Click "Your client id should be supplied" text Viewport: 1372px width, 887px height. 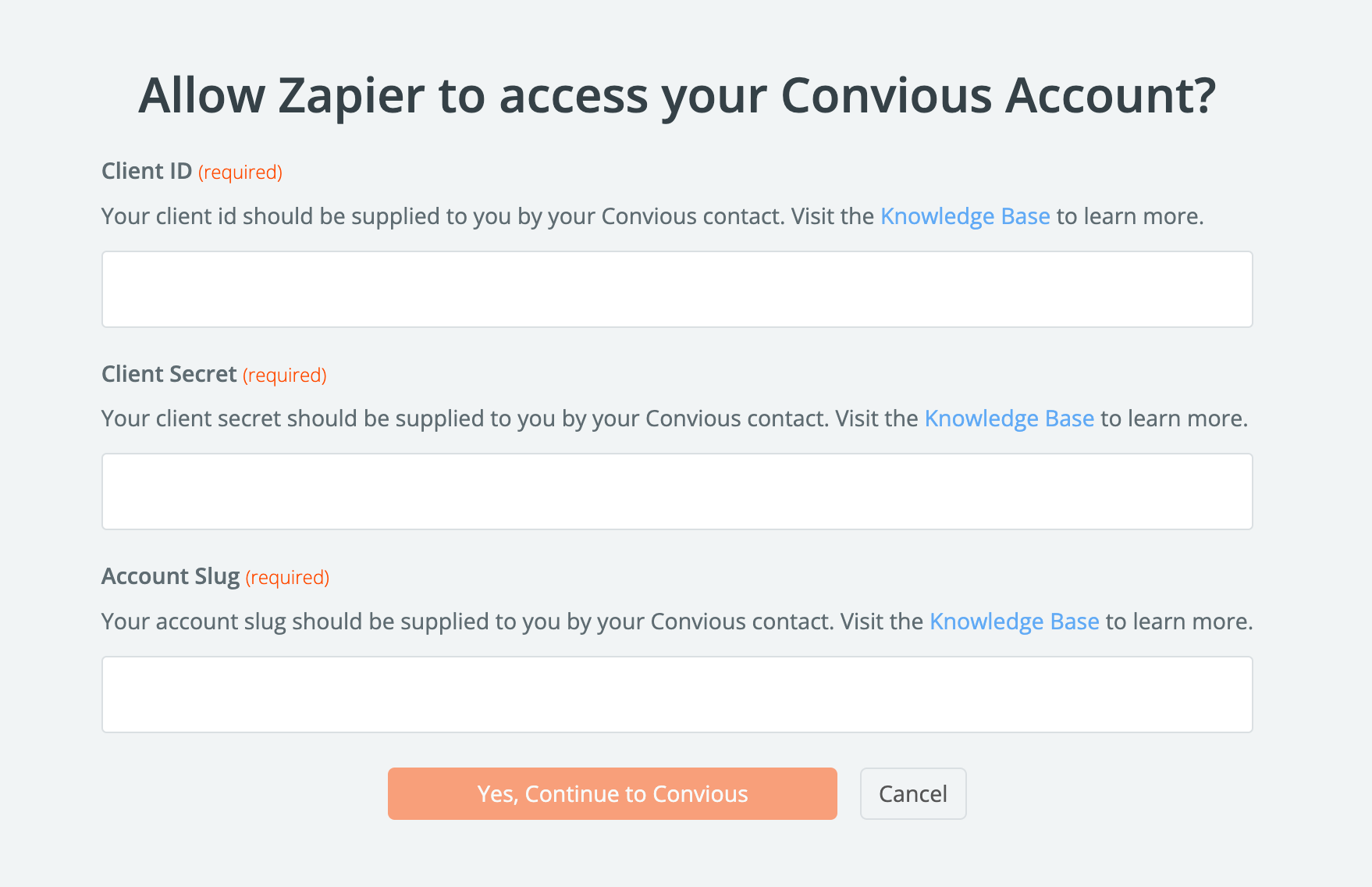(x=273, y=216)
